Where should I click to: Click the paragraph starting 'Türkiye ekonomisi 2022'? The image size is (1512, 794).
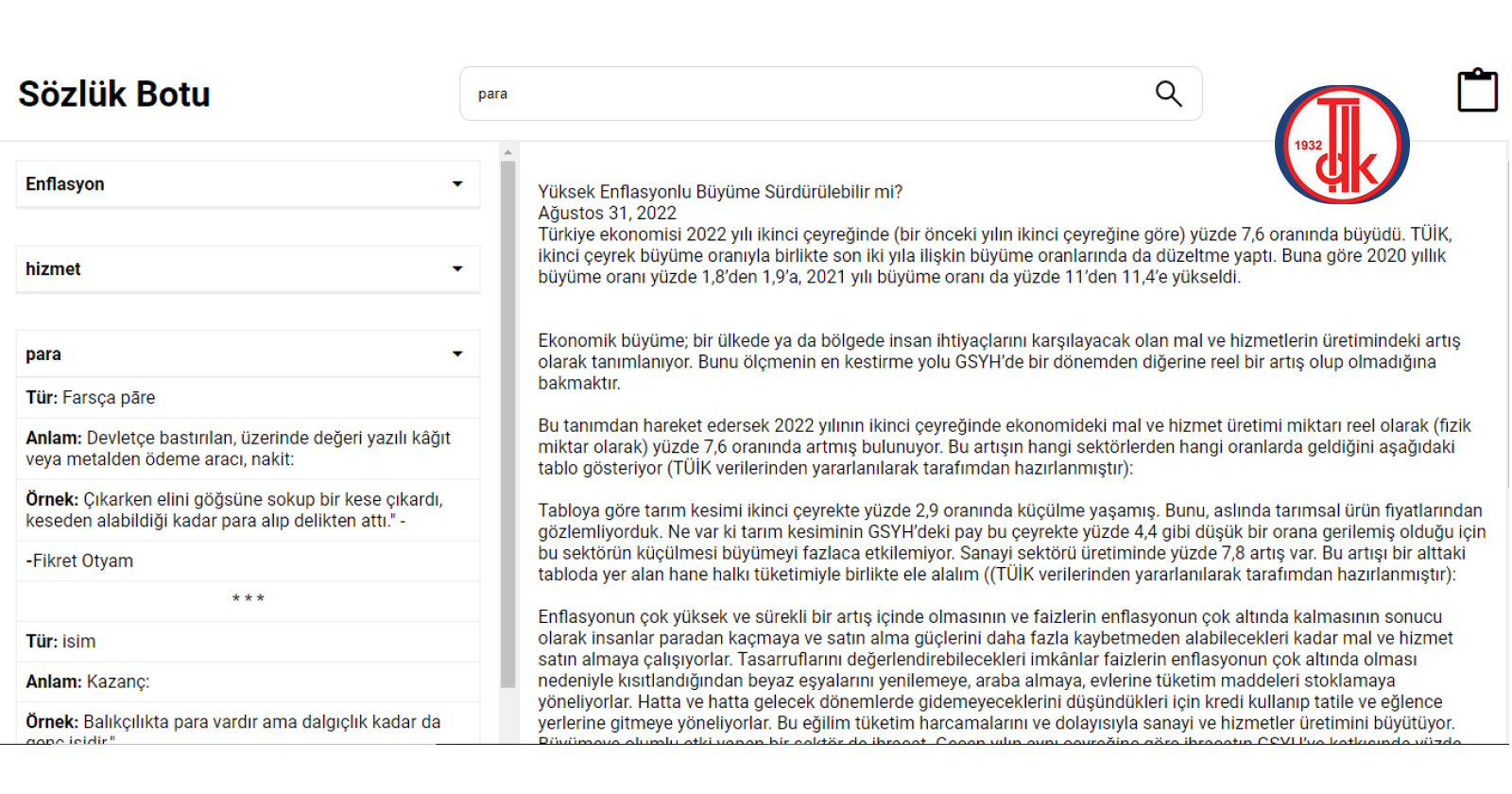coord(995,255)
